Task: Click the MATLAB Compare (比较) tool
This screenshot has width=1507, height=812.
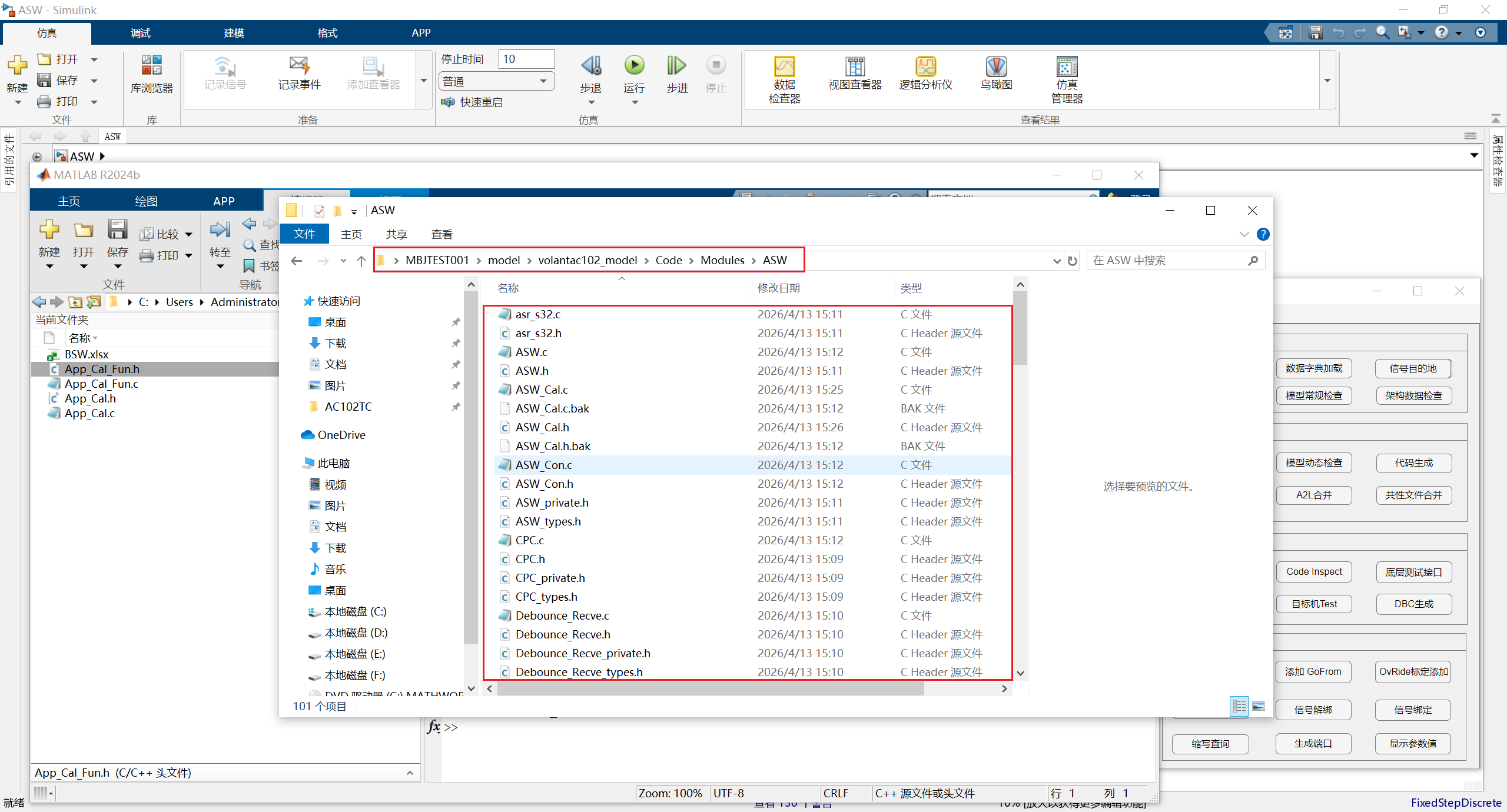Action: 165,234
